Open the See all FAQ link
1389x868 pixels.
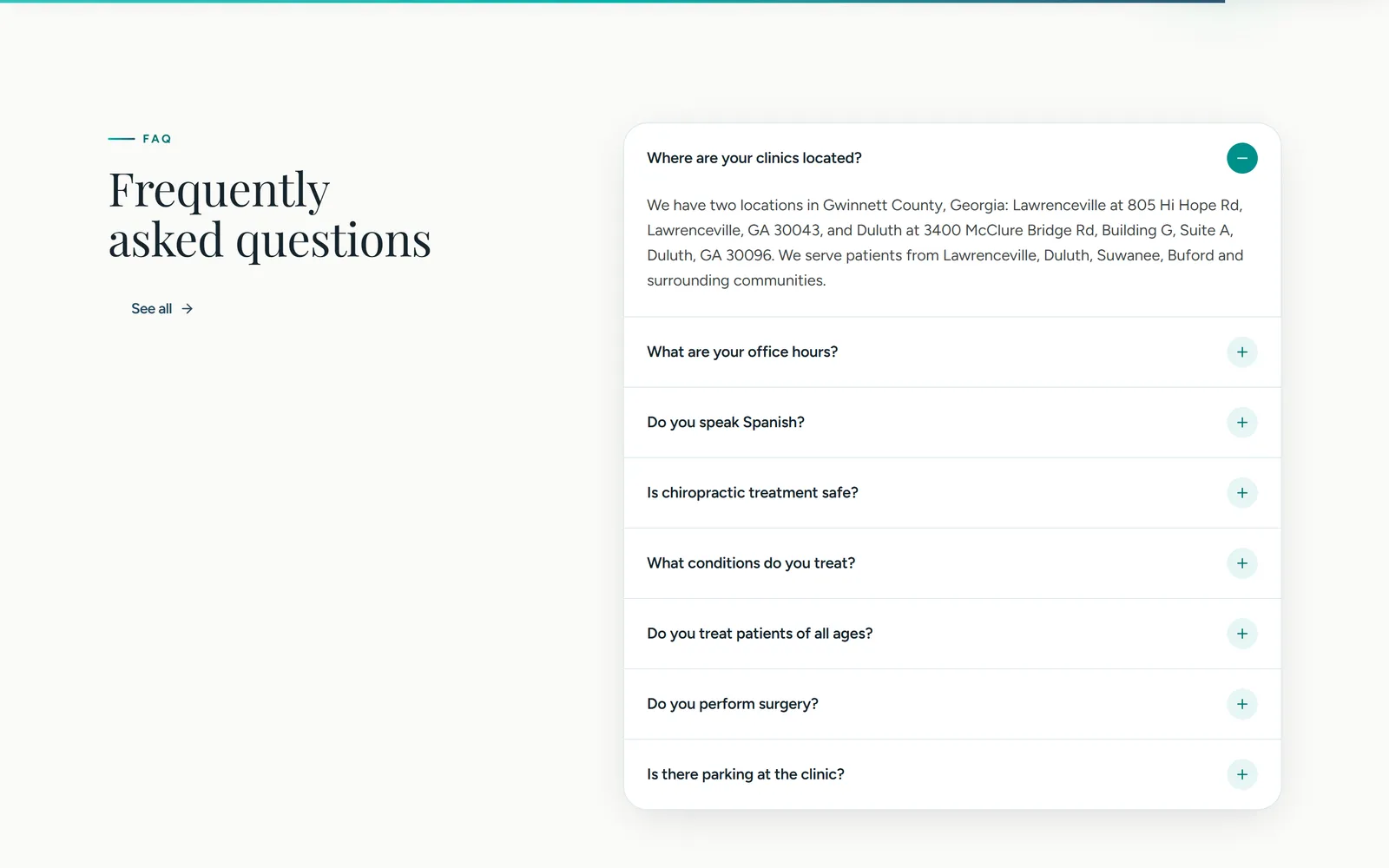[x=162, y=309]
